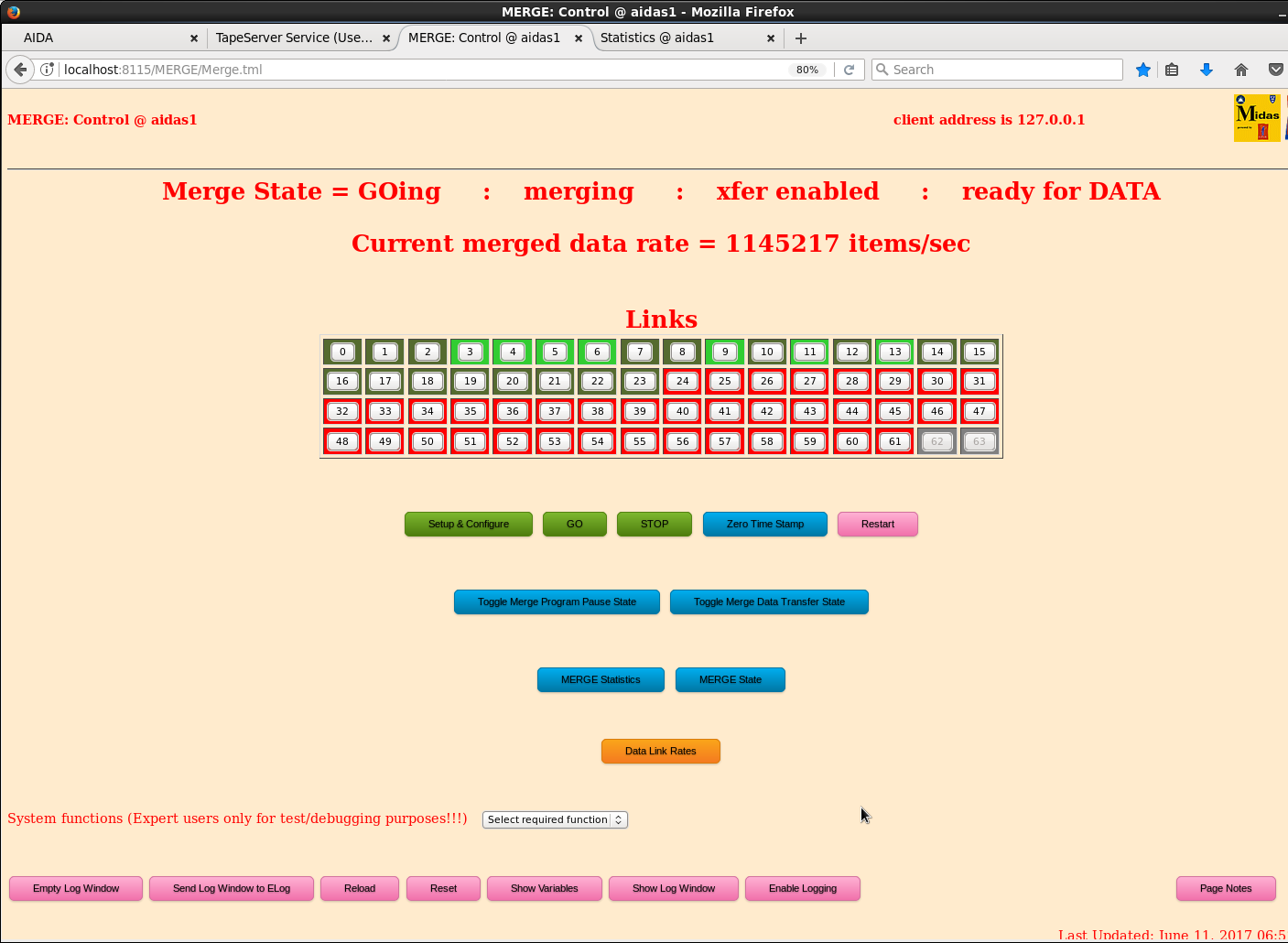Go to the Firefox home icon
The width and height of the screenshot is (1288, 943).
pos(1240,70)
